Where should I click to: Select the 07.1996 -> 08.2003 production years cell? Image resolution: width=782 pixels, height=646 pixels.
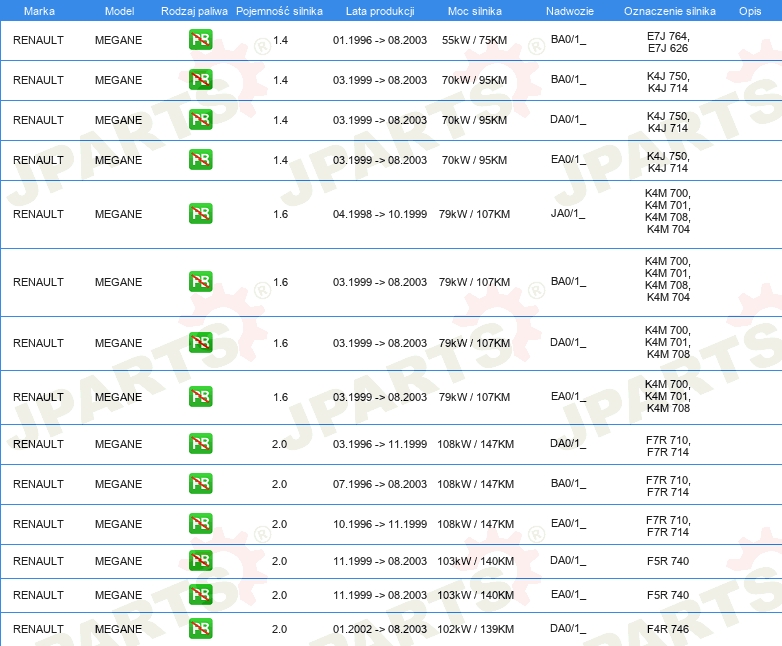point(380,484)
